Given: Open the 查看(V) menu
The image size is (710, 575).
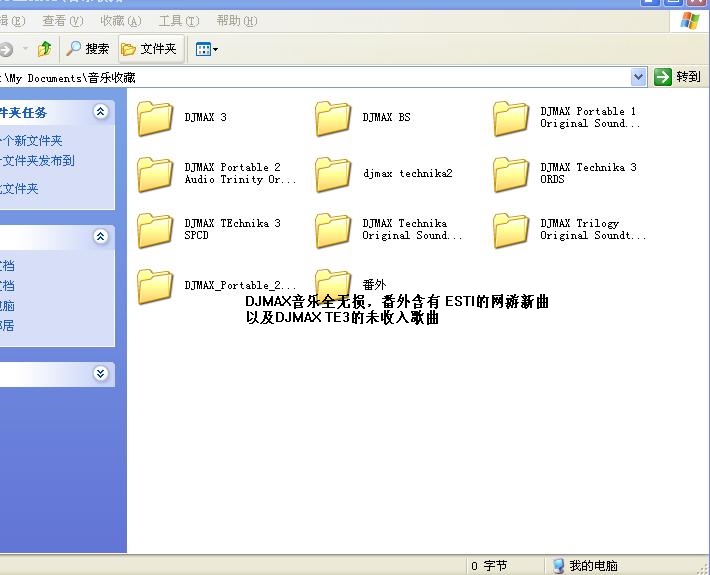Looking at the screenshot, I should (x=62, y=21).
